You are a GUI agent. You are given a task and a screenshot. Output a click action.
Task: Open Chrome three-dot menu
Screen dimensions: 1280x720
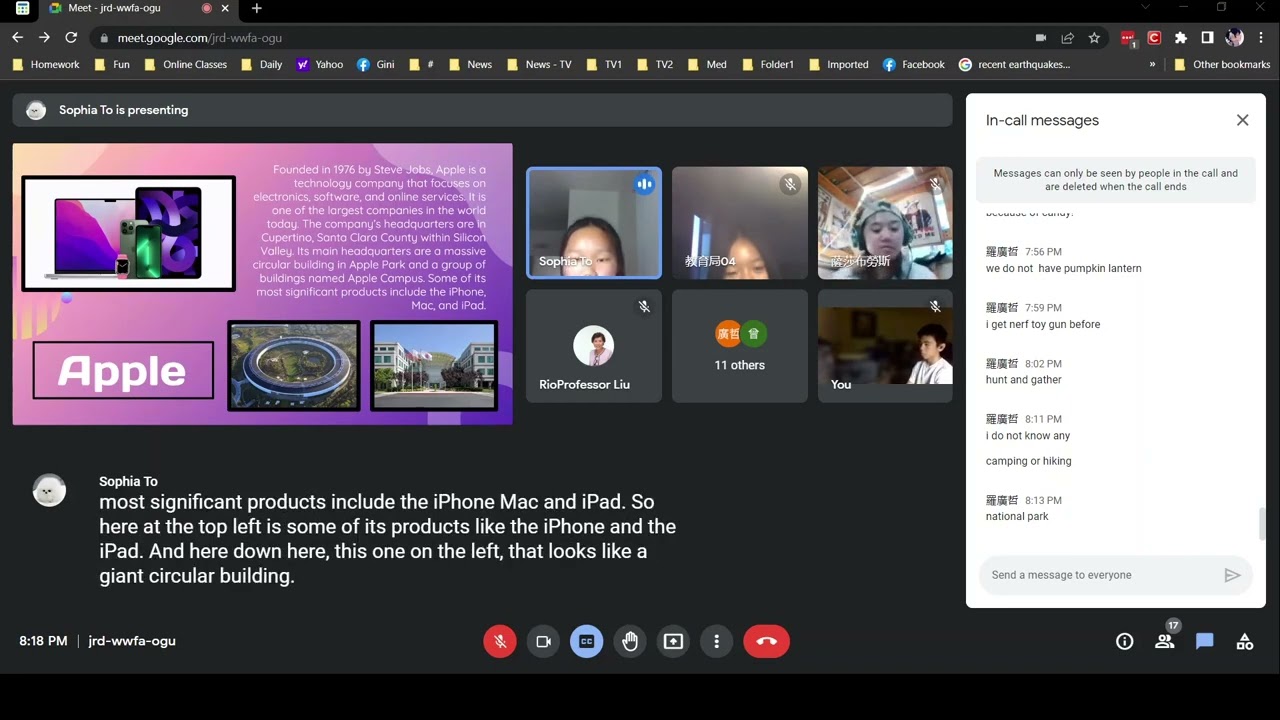coord(1262,38)
